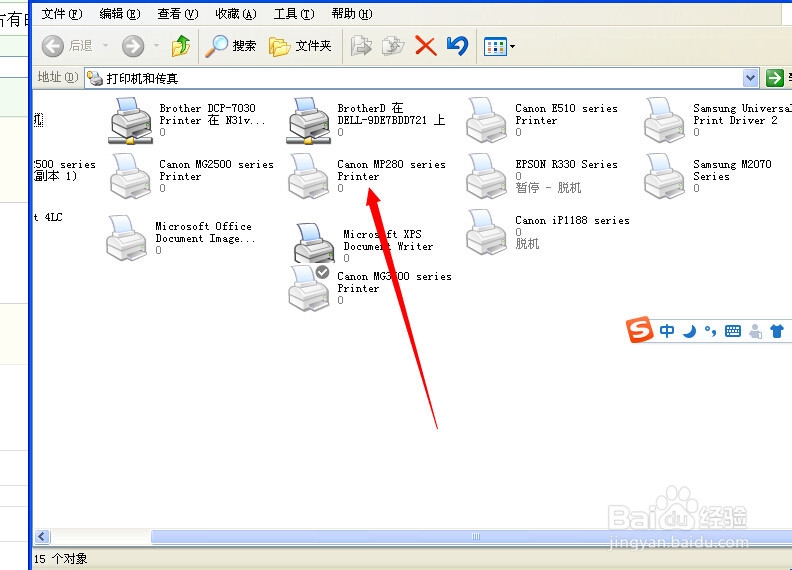
Task: Click the 'Samsung M2070 Series' label text
Action: (x=732, y=170)
